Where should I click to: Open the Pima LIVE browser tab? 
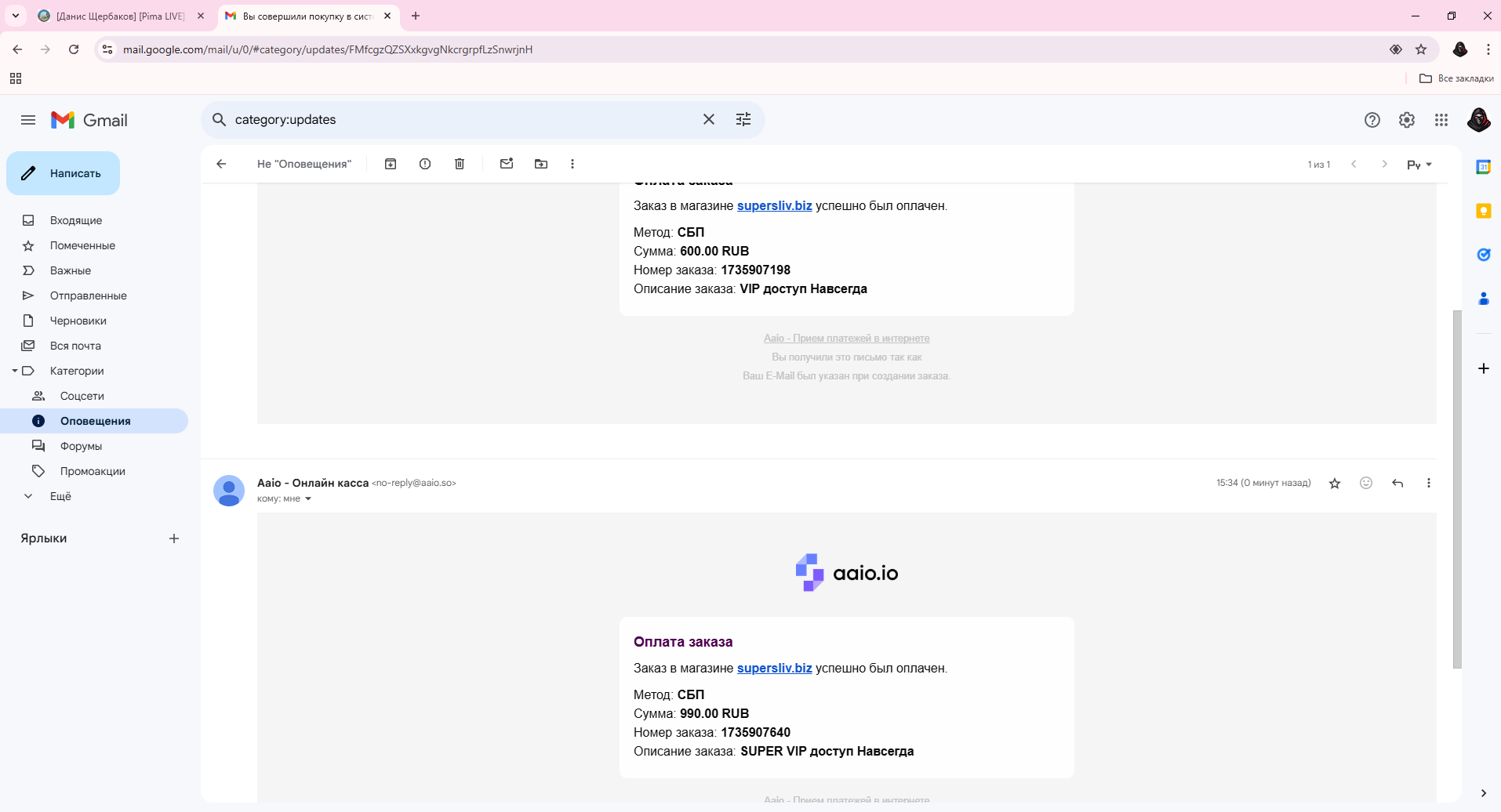tap(122, 16)
